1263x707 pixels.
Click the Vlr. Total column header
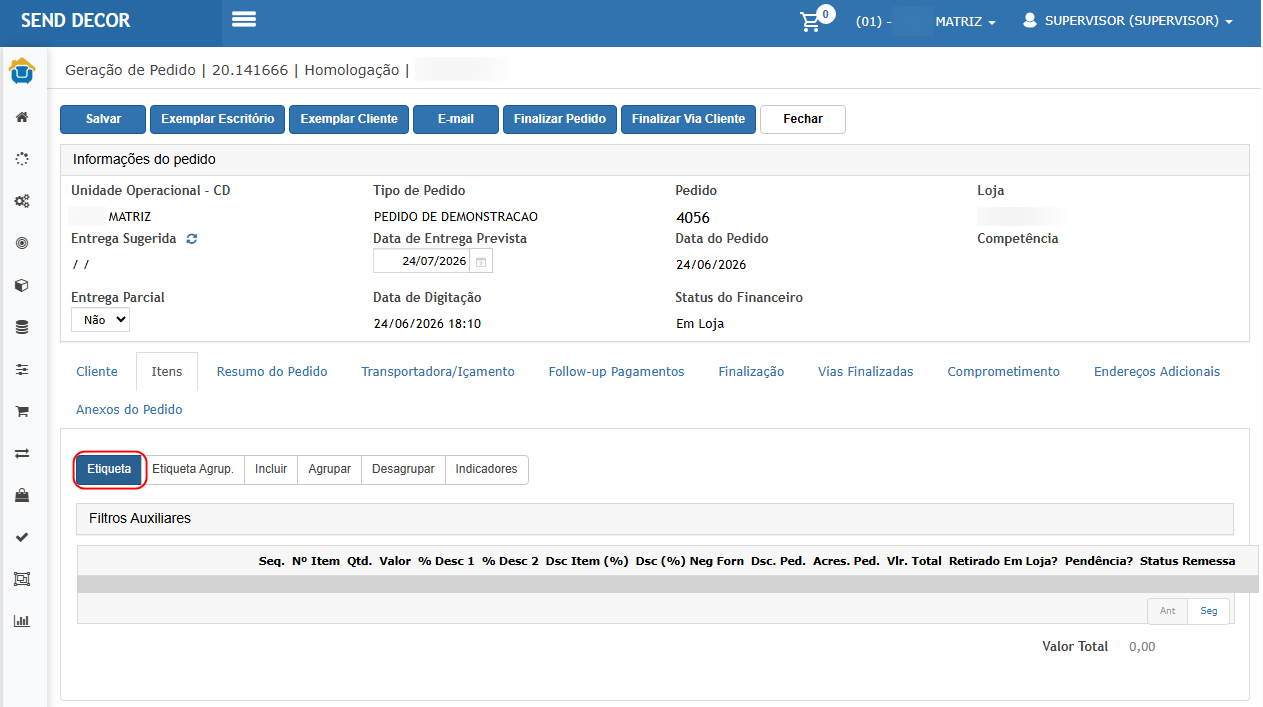coord(914,561)
